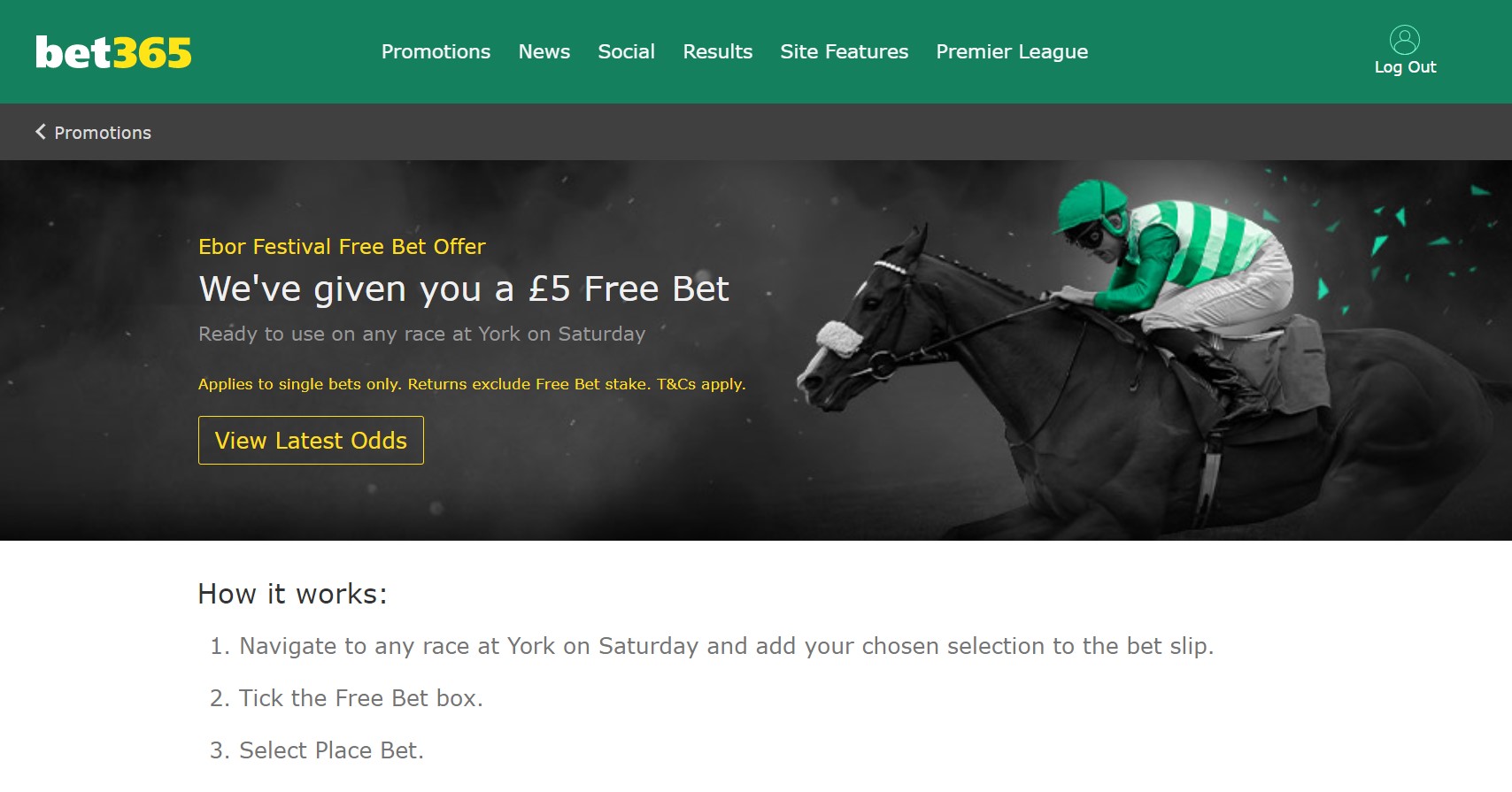1512x792 pixels.
Task: Open the Results page
Action: point(718,51)
